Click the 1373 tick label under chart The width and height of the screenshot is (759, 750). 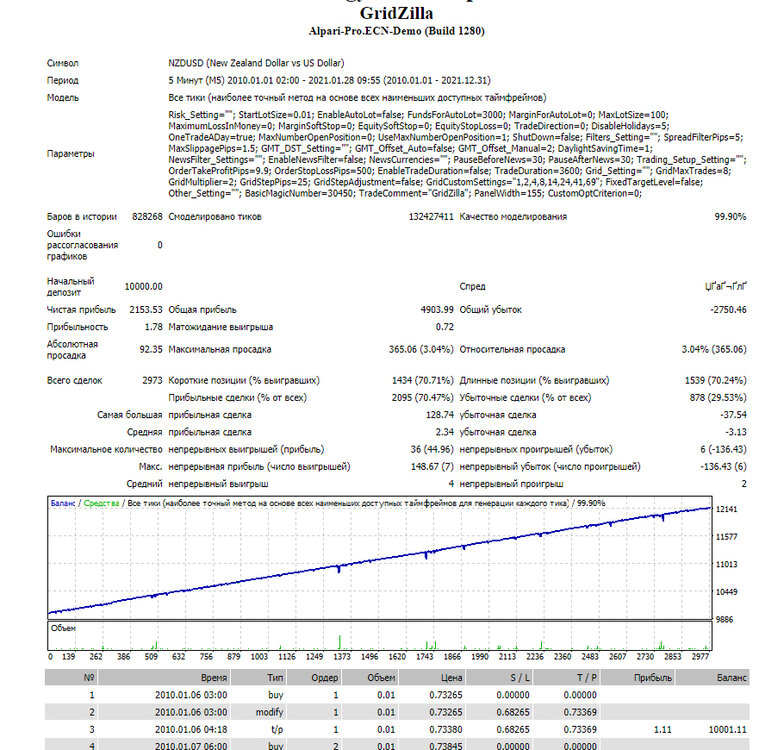click(342, 657)
